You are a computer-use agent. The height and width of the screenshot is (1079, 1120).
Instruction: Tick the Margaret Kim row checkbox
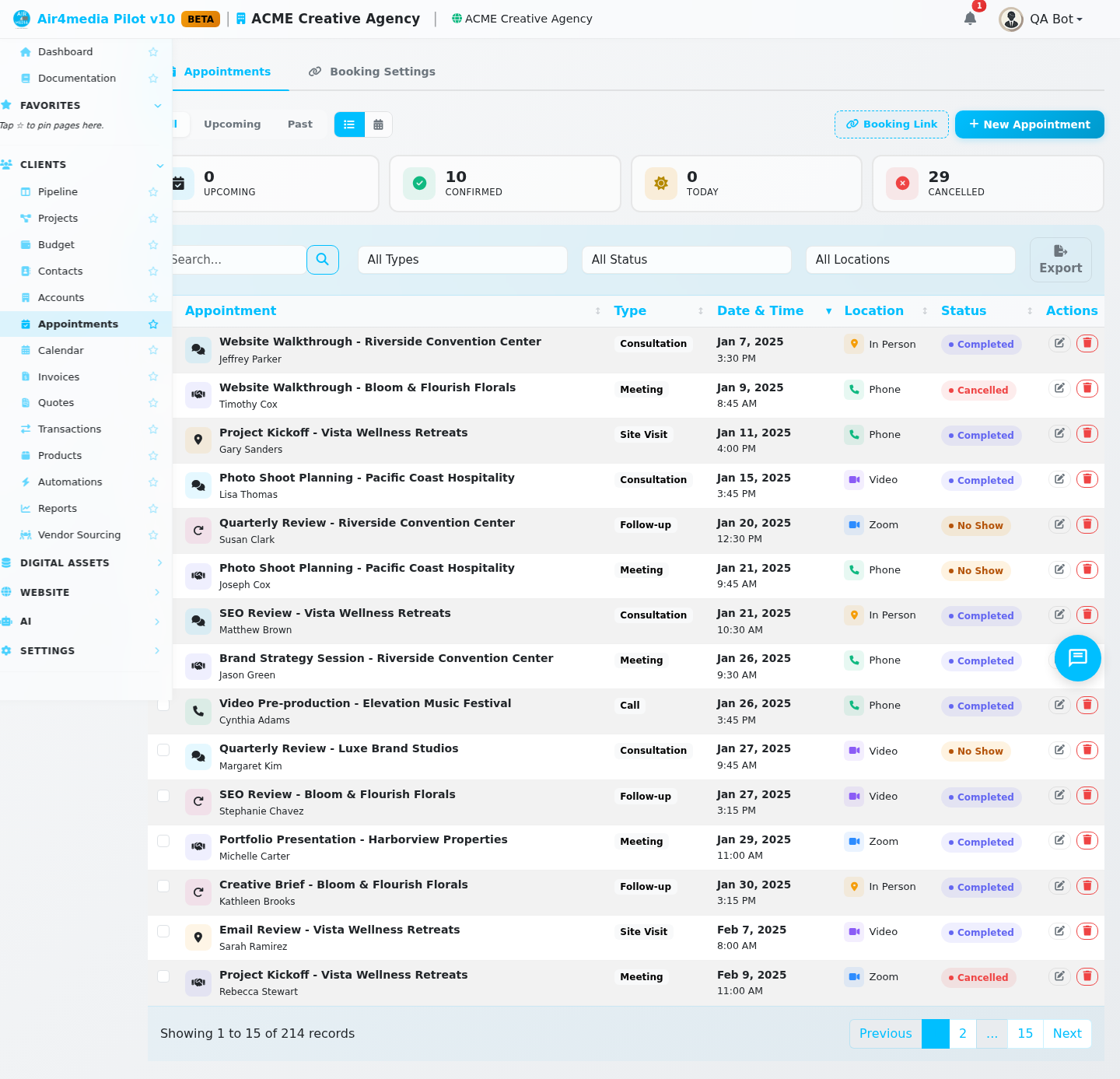point(163,750)
